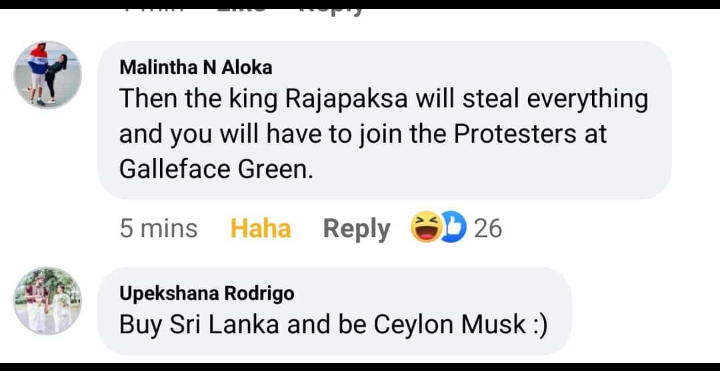Toggle the yellow Haha reaction on Malintha's comment
The height and width of the screenshot is (371, 720).
pyautogui.click(x=260, y=228)
